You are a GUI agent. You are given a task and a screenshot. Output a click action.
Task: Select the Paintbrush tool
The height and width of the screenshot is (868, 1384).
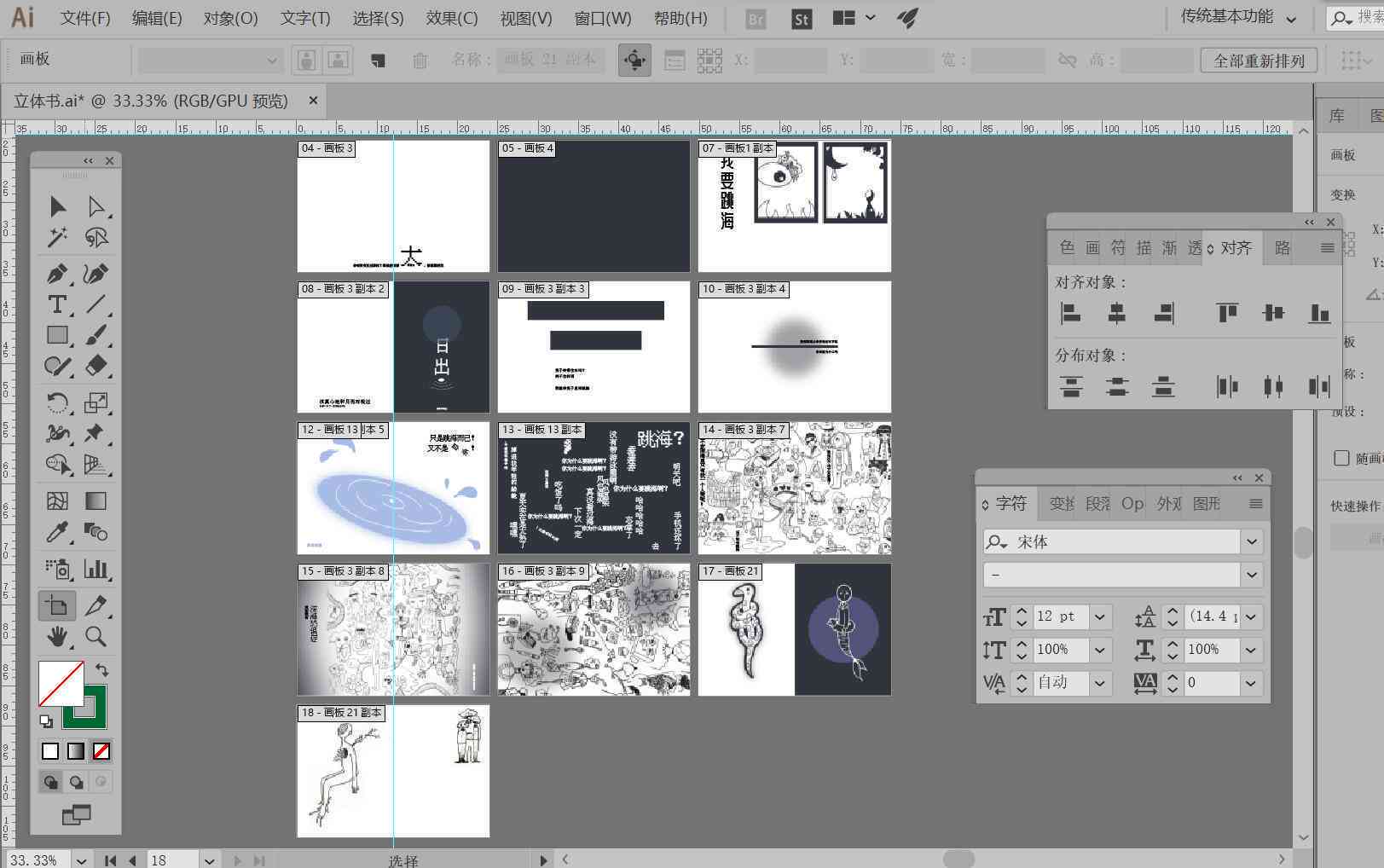point(96,335)
